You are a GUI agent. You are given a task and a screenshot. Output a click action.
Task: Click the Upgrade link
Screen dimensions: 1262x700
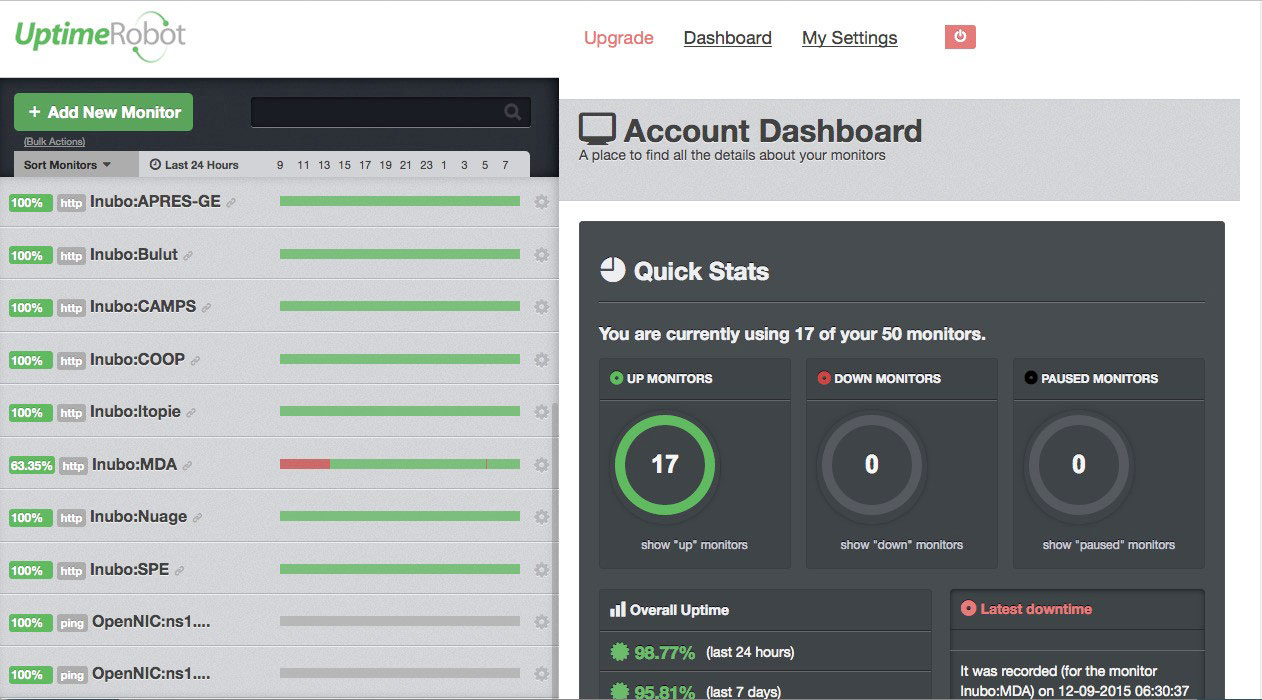coord(618,38)
